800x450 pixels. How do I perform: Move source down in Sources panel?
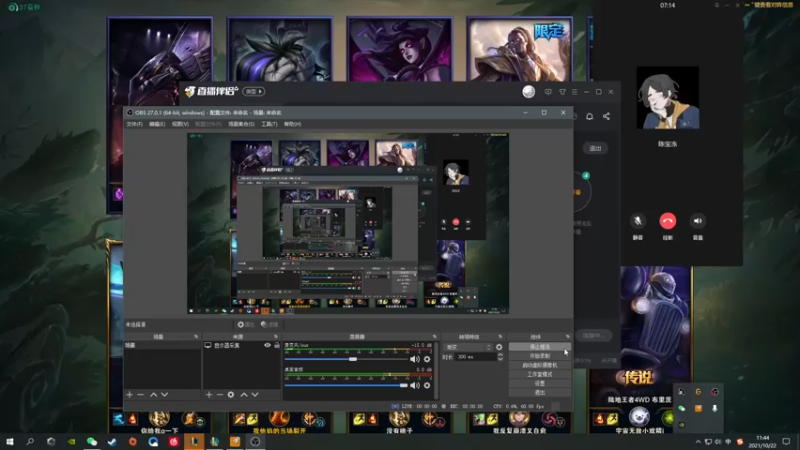[x=255, y=394]
